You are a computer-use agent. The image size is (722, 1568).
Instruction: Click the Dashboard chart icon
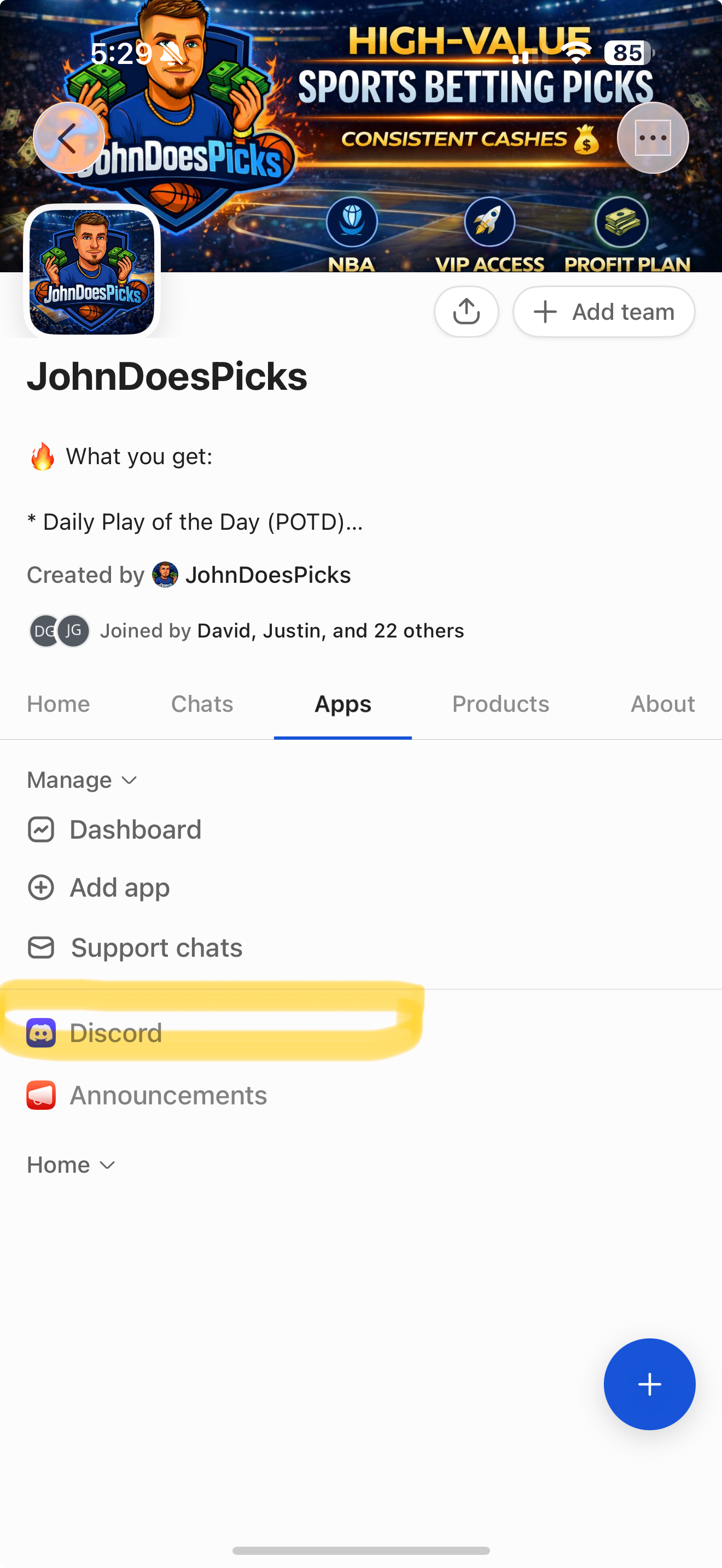point(41,830)
